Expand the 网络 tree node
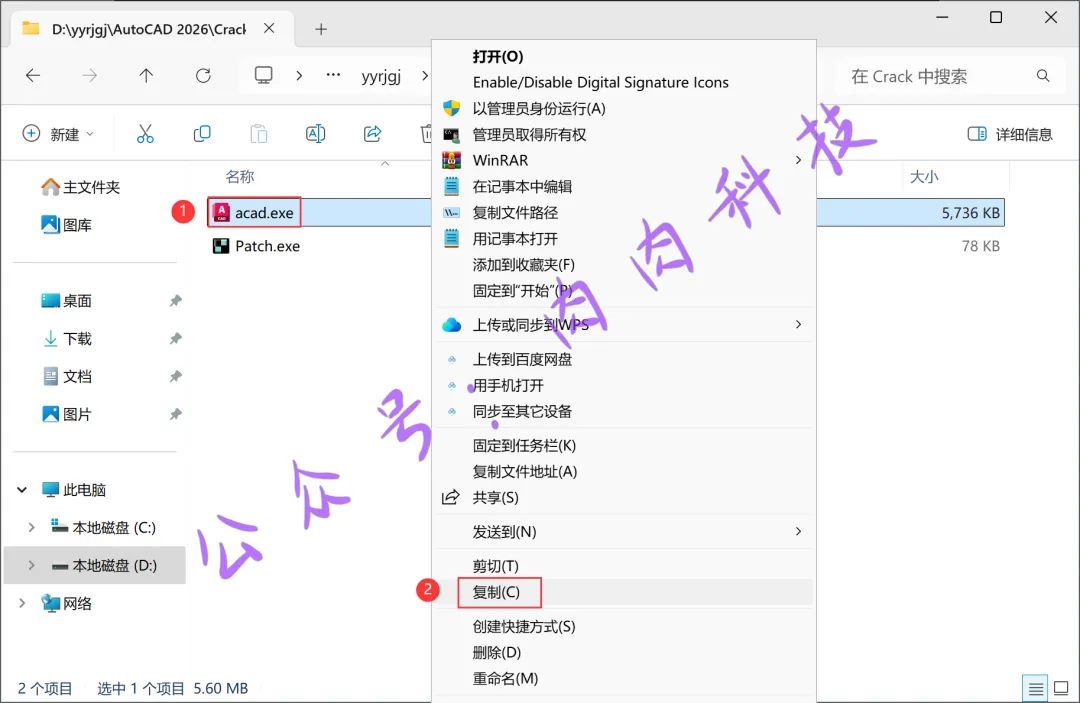Viewport: 1080px width, 703px height. (x=22, y=603)
